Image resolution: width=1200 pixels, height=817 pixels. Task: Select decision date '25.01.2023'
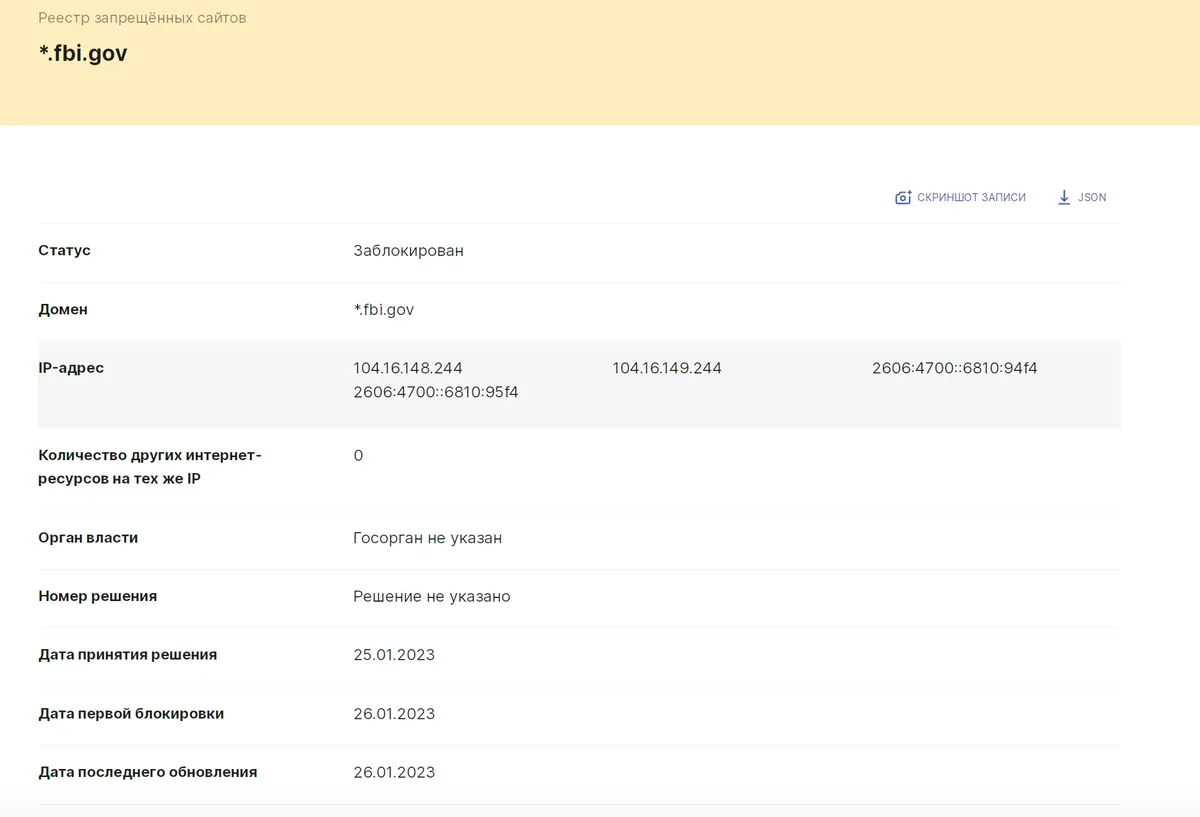tap(394, 655)
